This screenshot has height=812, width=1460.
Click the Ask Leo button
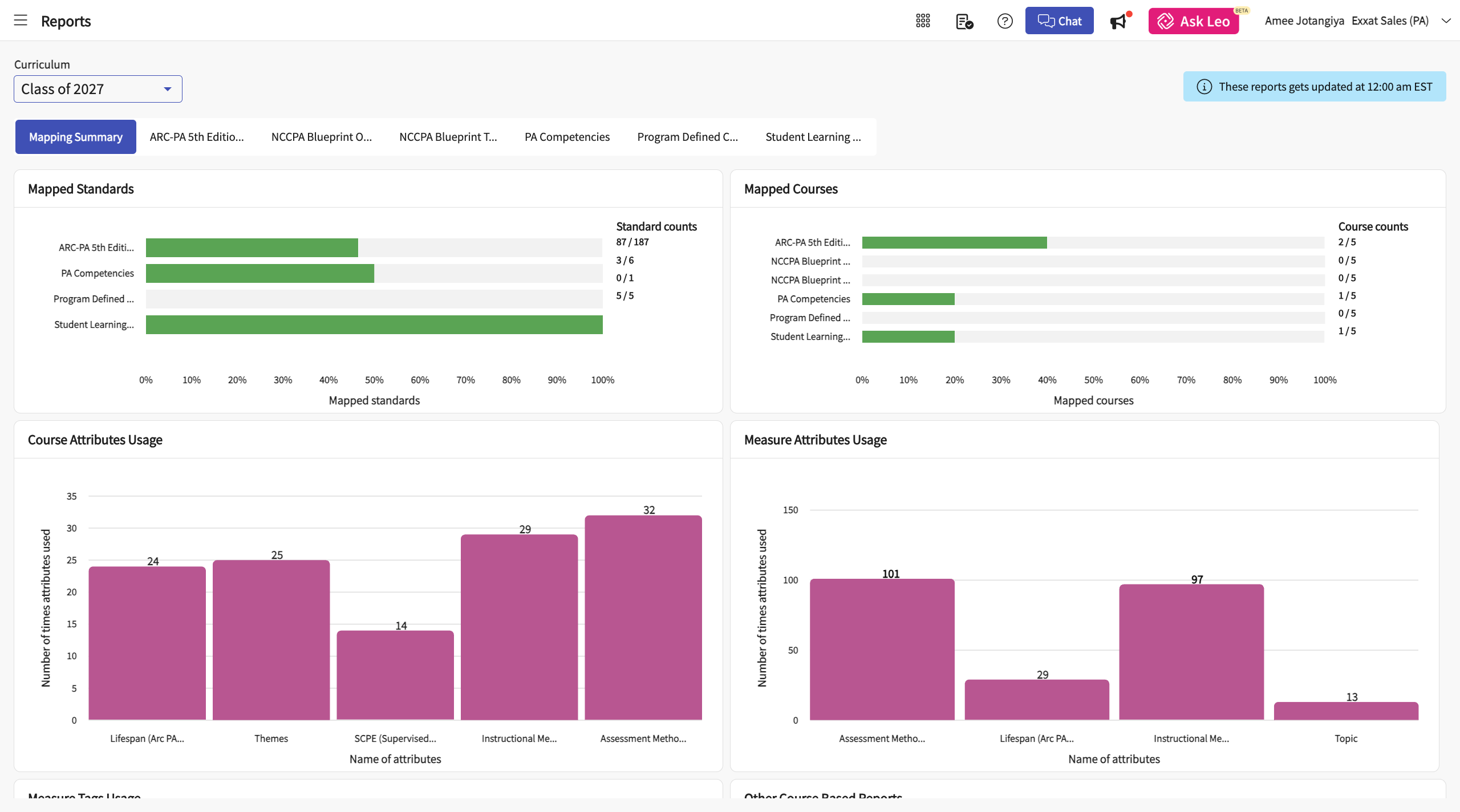coord(1193,21)
